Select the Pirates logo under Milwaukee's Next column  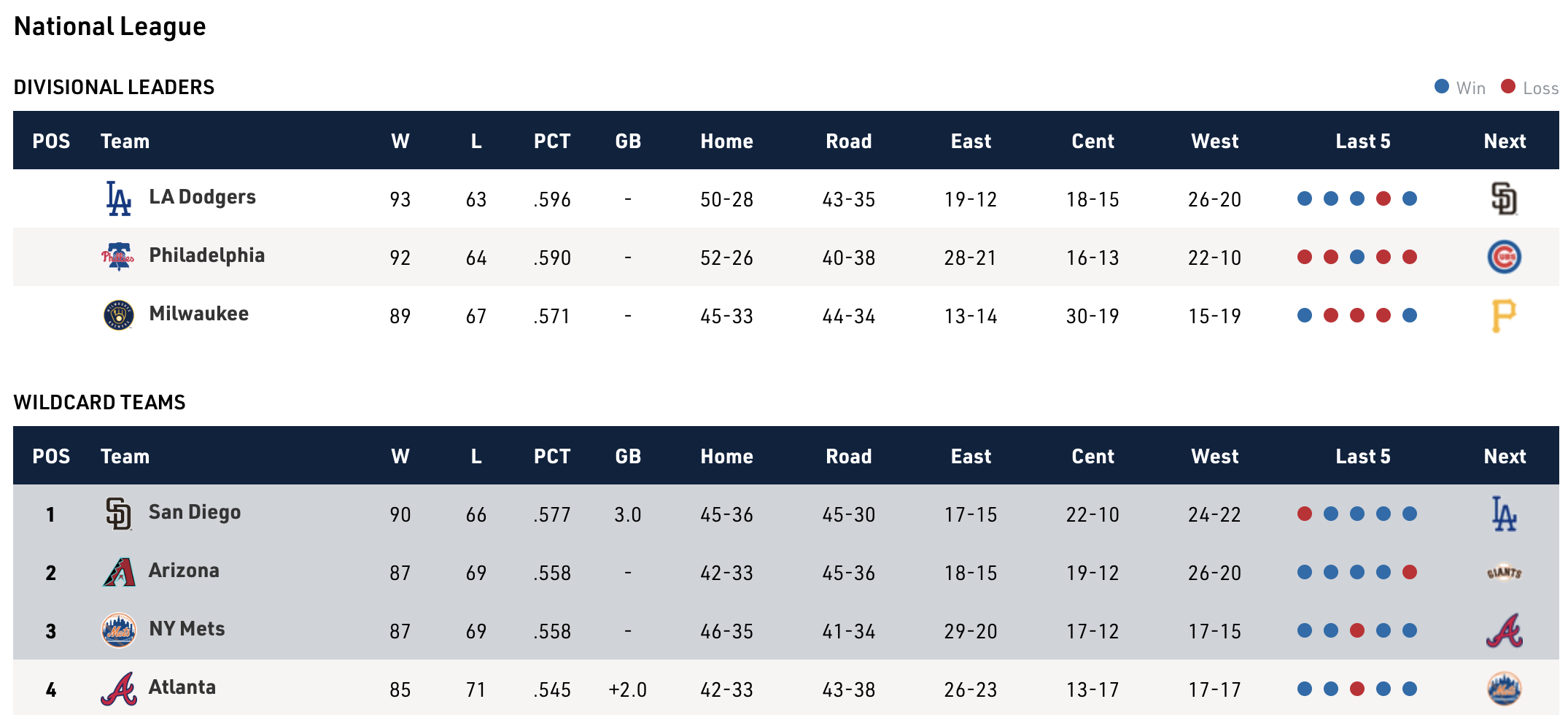coord(1504,315)
